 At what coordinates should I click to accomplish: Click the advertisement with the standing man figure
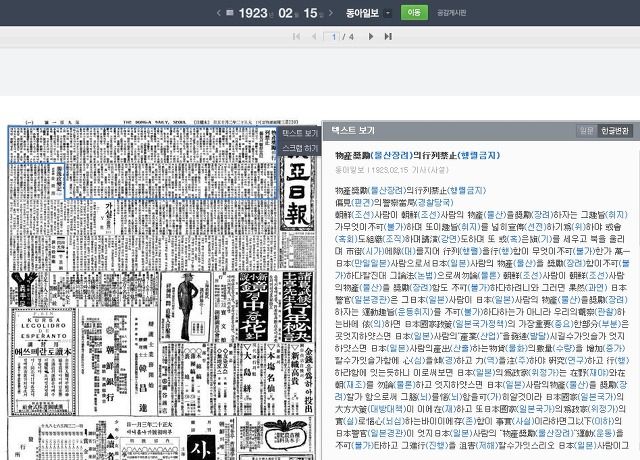tap(186, 307)
